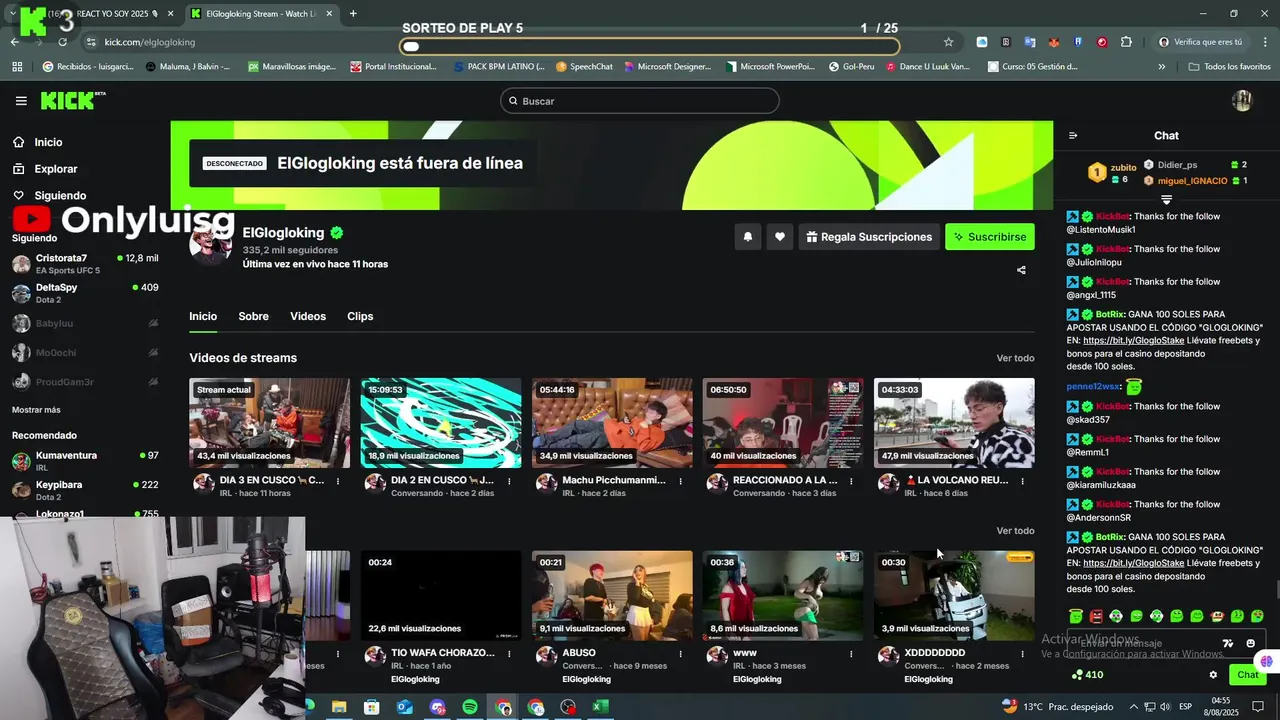
Task: Open the bit.ly/GlogloStake link in first BotRix message
Action: (x=1133, y=340)
